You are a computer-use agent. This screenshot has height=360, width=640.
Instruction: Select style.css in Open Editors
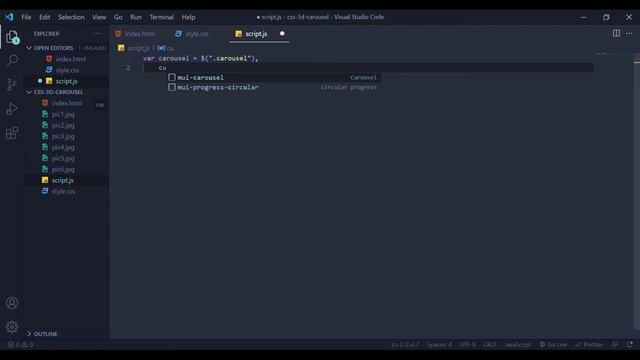point(67,70)
